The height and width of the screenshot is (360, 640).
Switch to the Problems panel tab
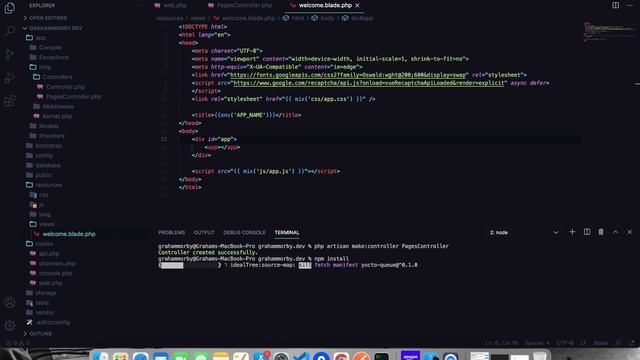(171, 232)
